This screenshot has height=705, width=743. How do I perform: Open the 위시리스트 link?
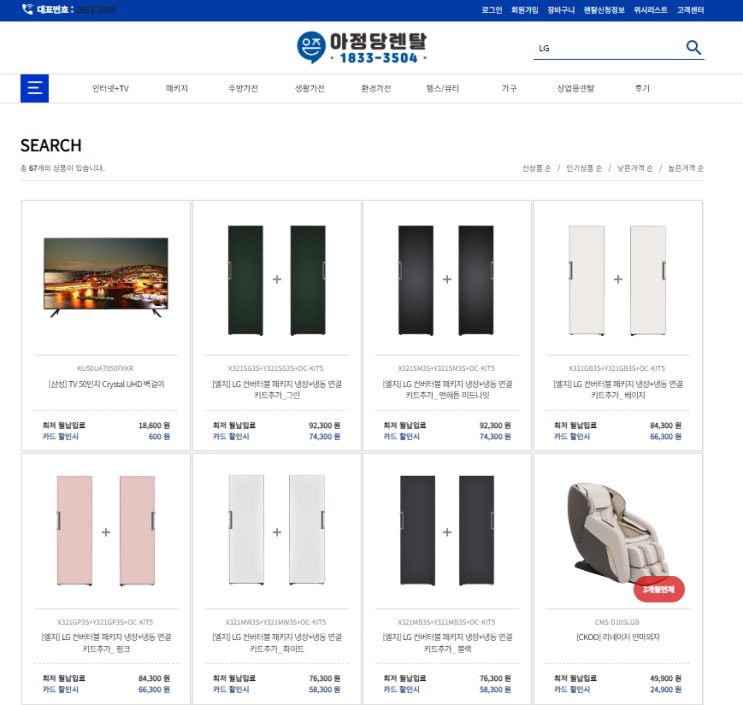click(x=651, y=10)
